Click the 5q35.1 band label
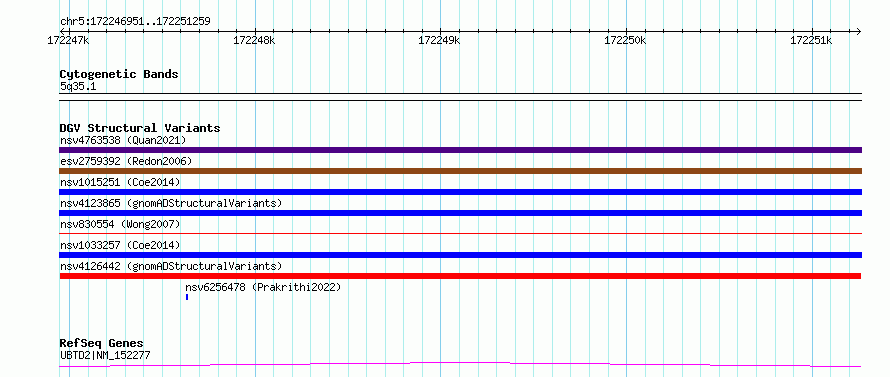The image size is (890, 377). point(78,86)
